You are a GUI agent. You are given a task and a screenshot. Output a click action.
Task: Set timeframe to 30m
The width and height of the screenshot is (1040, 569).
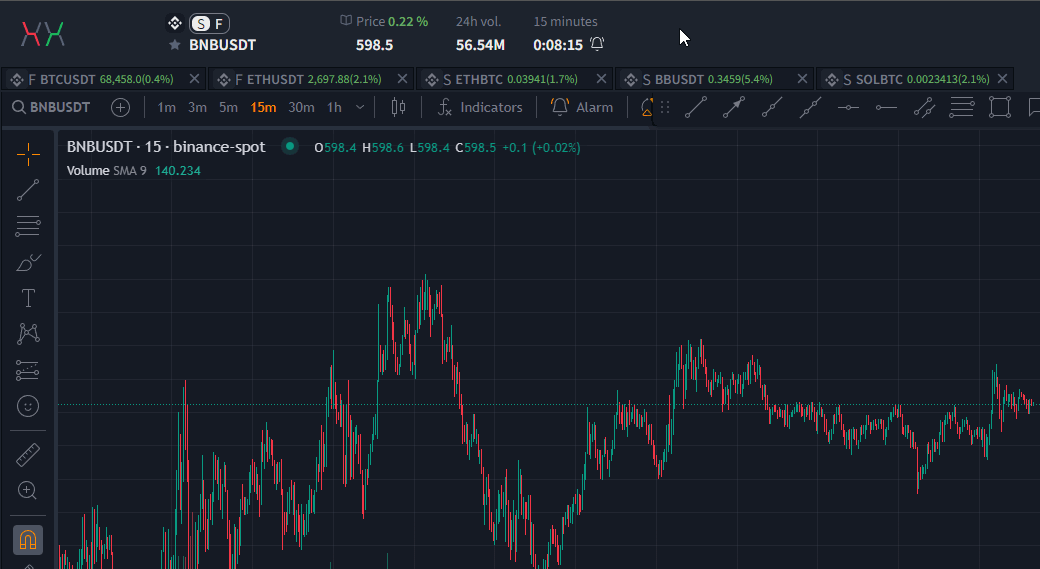point(301,107)
